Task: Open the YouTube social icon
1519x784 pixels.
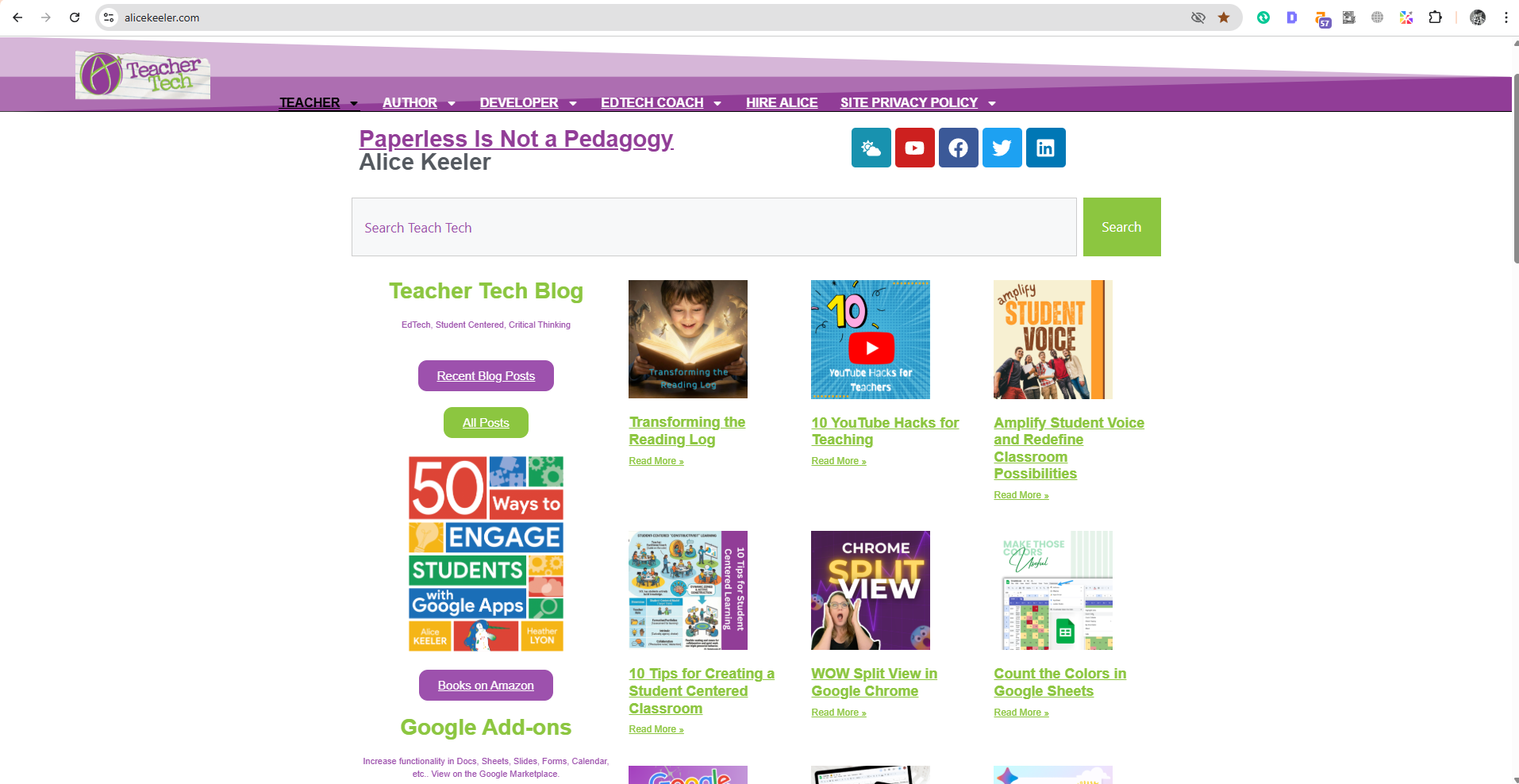Action: point(914,148)
